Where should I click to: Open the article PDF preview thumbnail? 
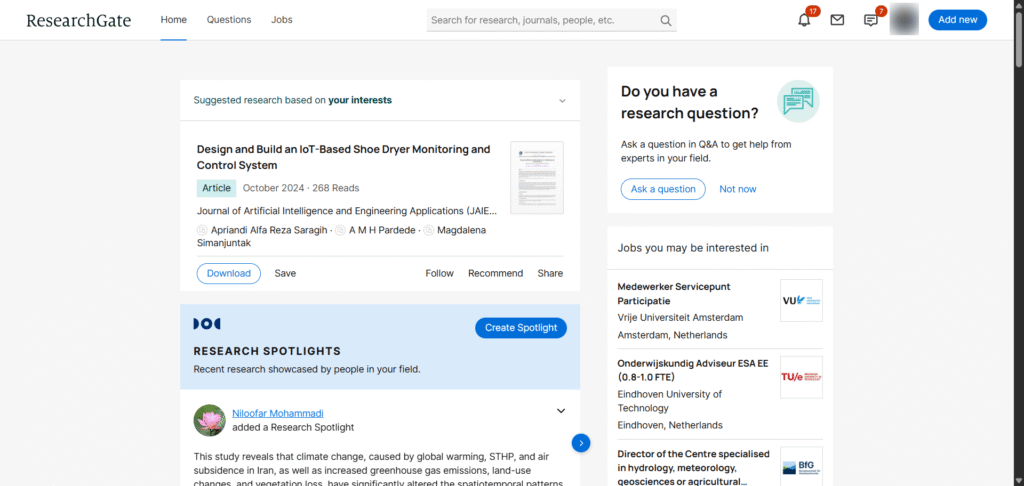[x=537, y=178]
